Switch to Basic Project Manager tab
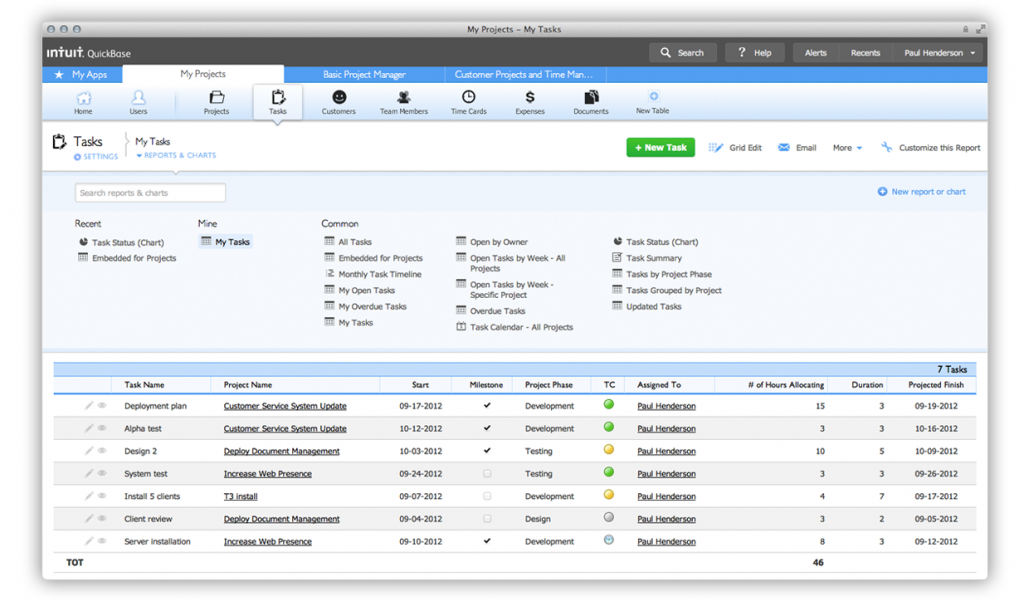1024x601 pixels. pos(364,74)
